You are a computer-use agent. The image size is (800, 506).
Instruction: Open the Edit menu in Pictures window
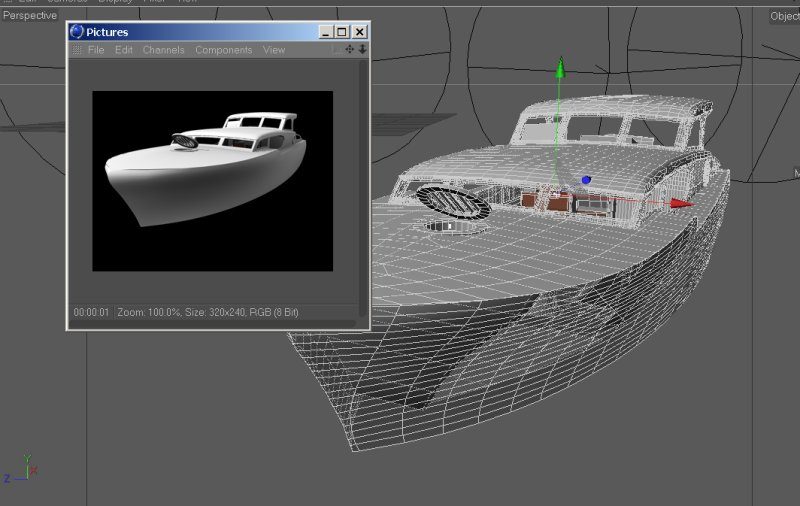(x=123, y=50)
